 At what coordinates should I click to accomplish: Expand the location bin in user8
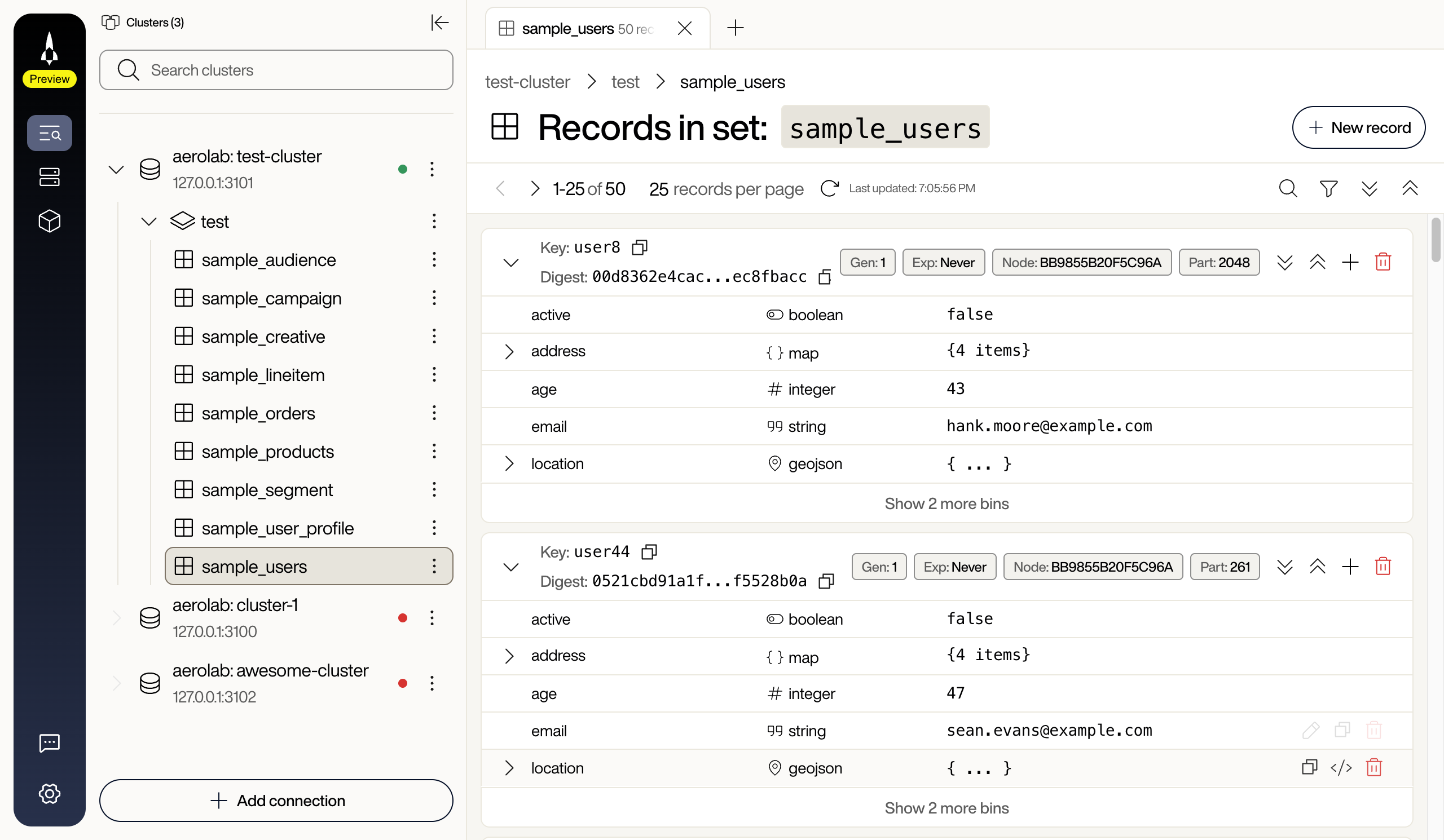pyautogui.click(x=509, y=464)
